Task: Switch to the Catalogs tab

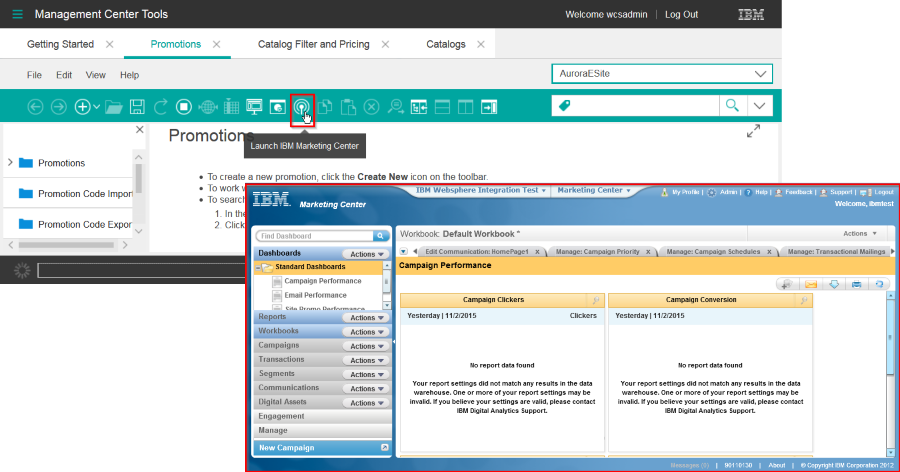Action: (x=445, y=44)
